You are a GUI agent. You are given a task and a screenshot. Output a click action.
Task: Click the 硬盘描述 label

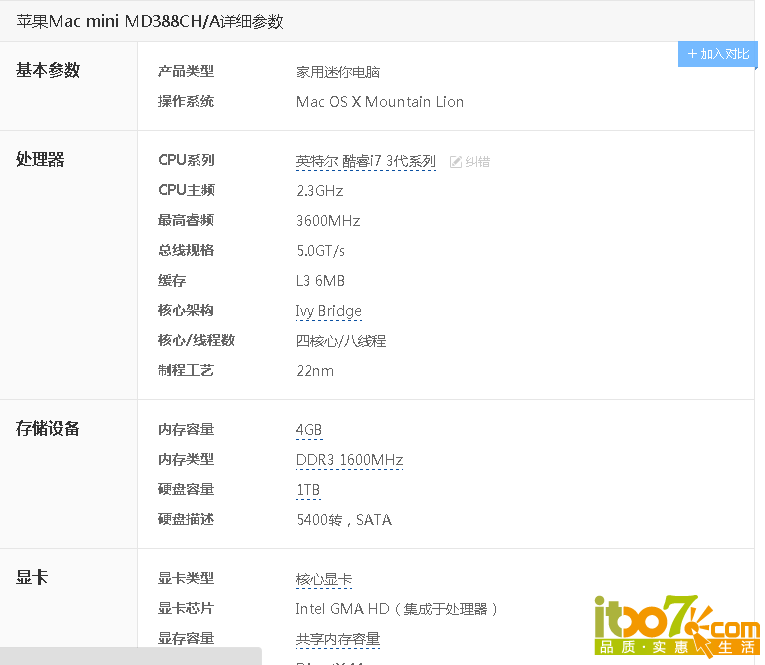(x=186, y=520)
